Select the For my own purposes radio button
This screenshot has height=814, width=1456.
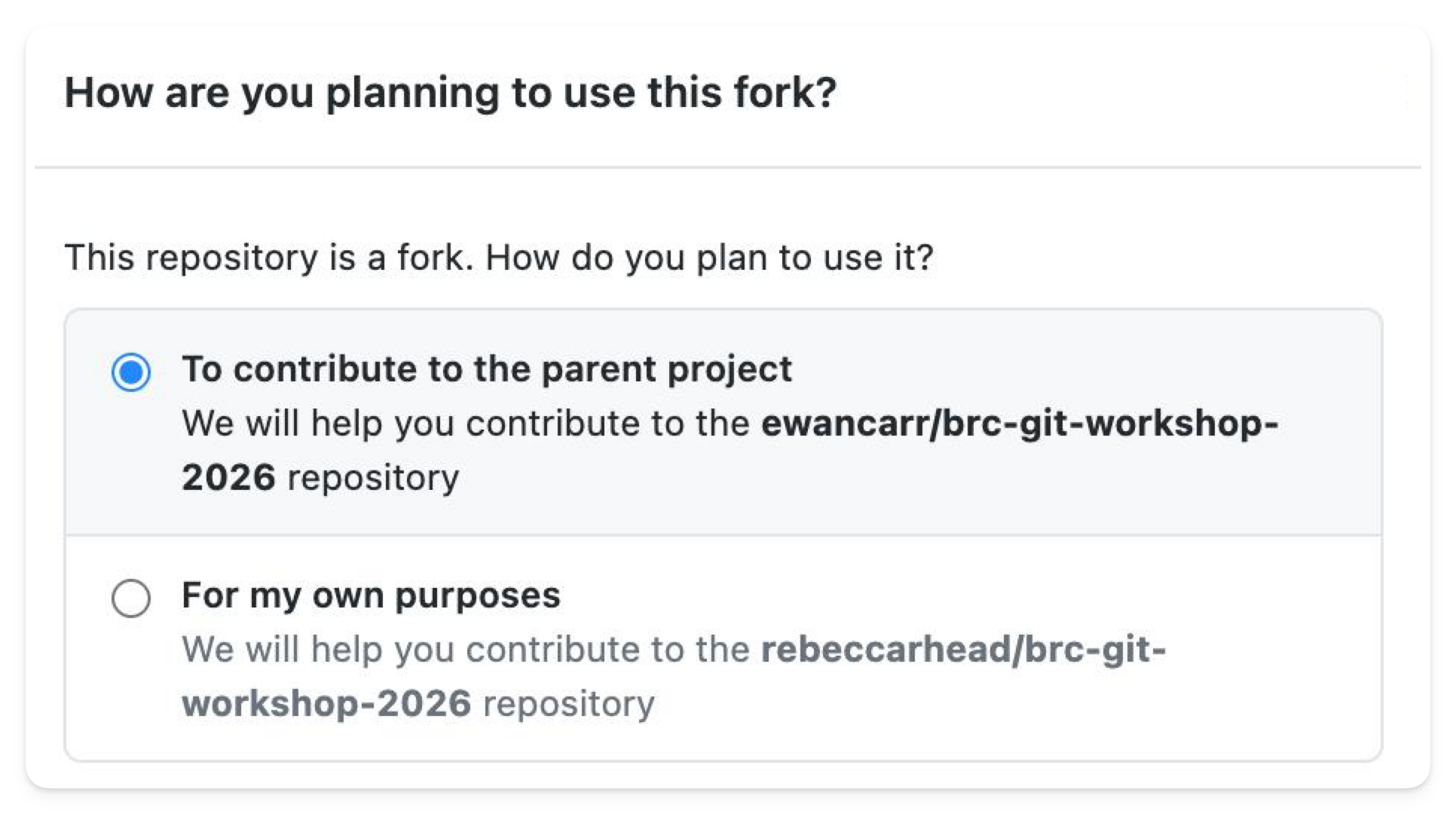(x=131, y=598)
